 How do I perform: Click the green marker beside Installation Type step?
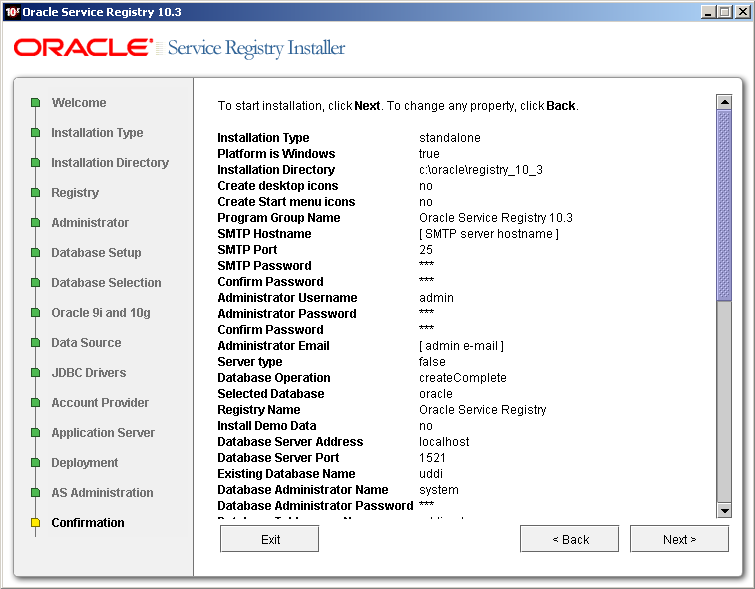(x=35, y=132)
